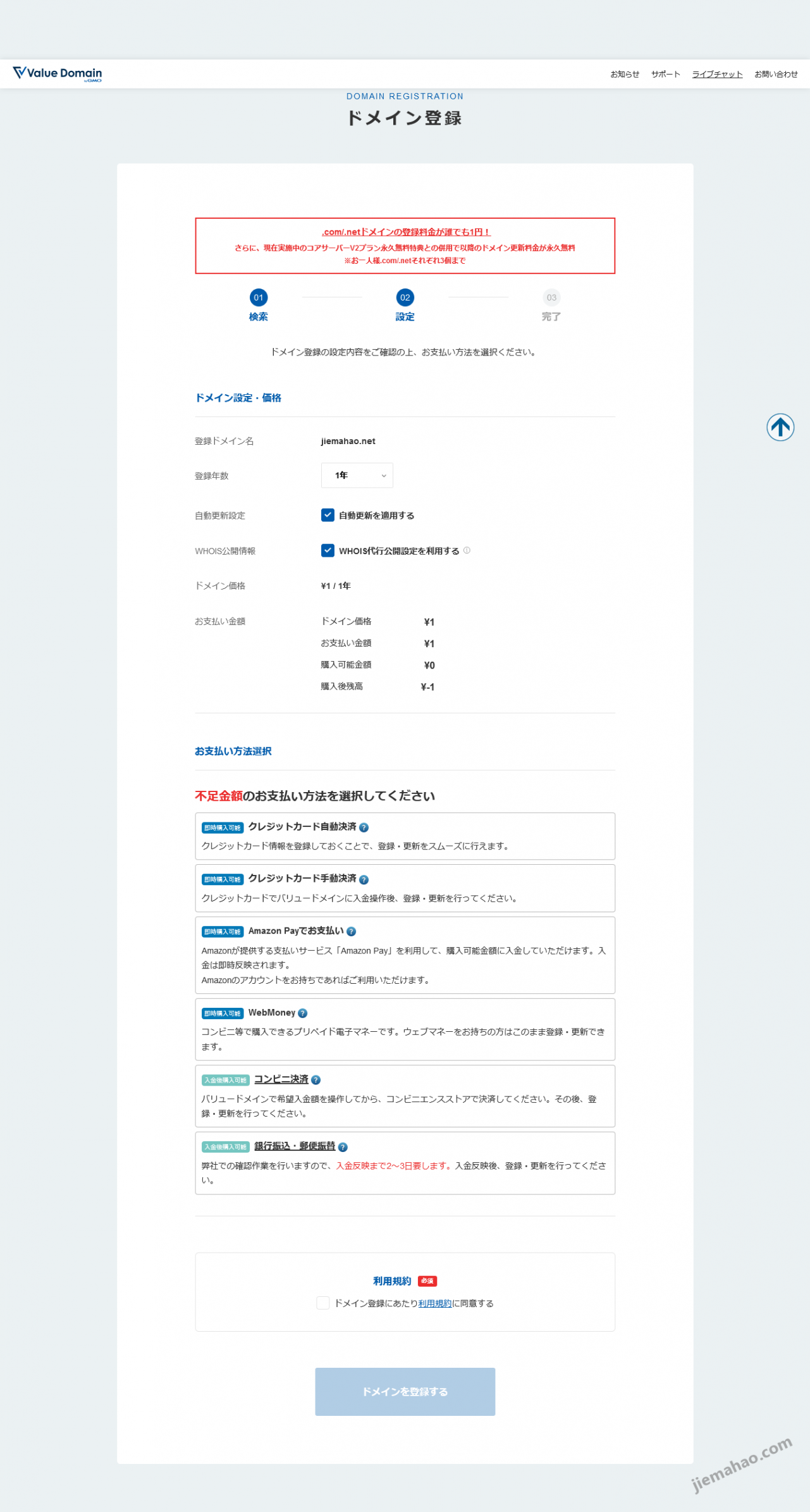
Task: Toggle WHOIS代行公開設定を利用する checkbox
Action: (328, 550)
